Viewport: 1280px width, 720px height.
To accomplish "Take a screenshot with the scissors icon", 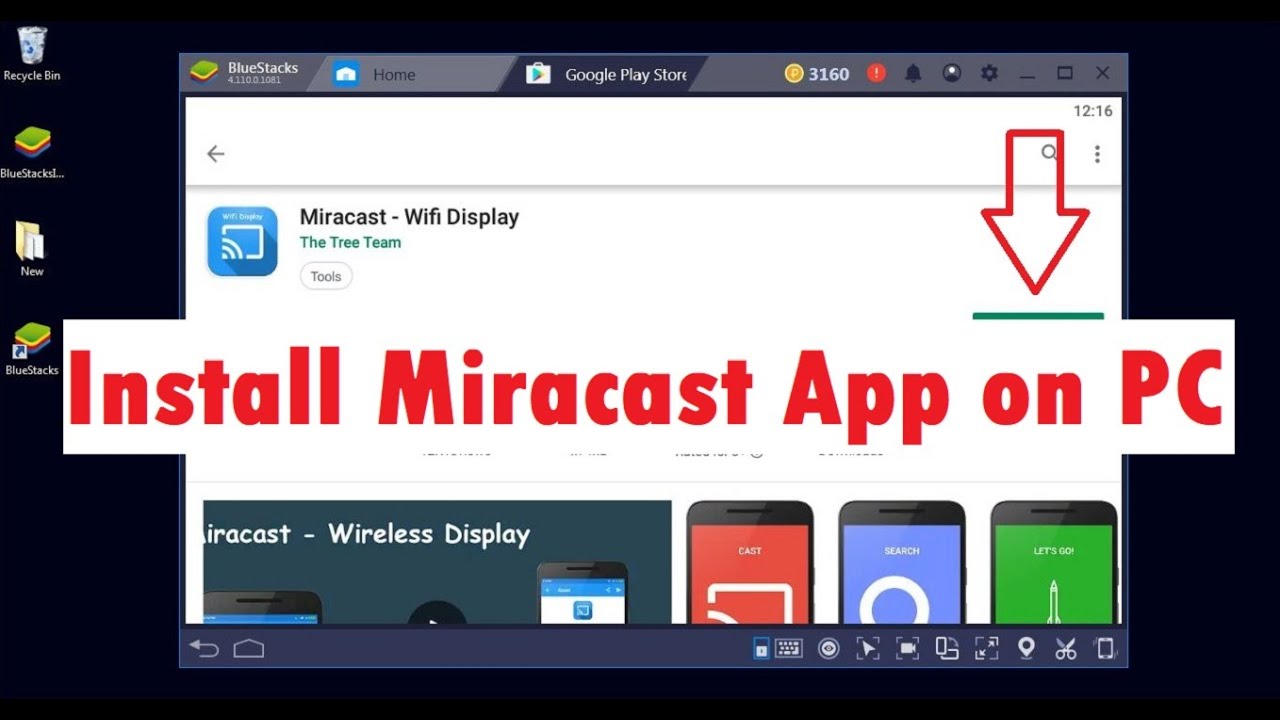I will click(x=1065, y=648).
